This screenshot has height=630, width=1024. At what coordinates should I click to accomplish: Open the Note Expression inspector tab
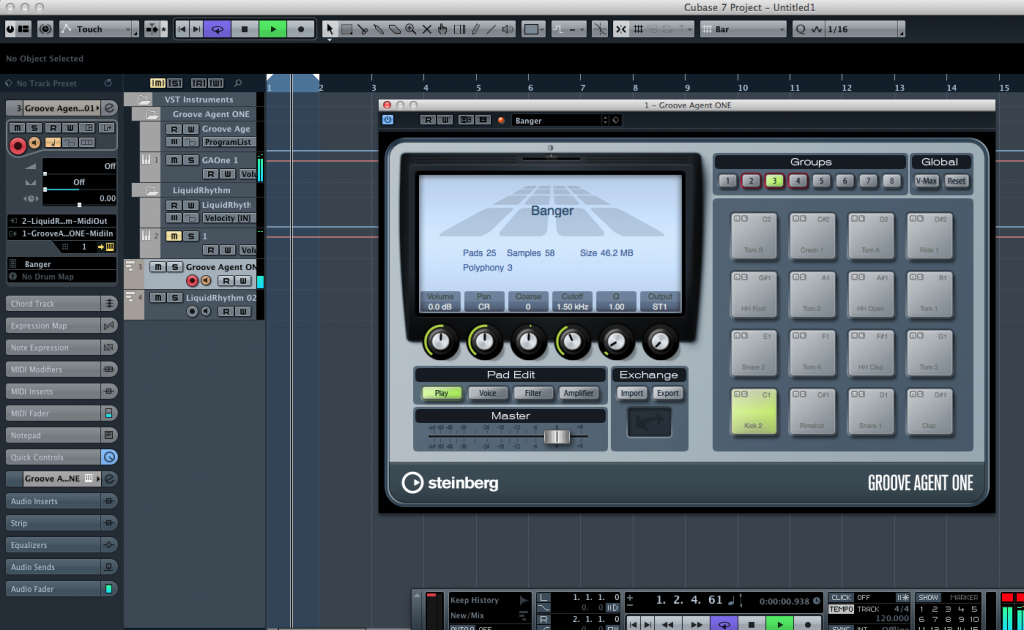tap(61, 347)
